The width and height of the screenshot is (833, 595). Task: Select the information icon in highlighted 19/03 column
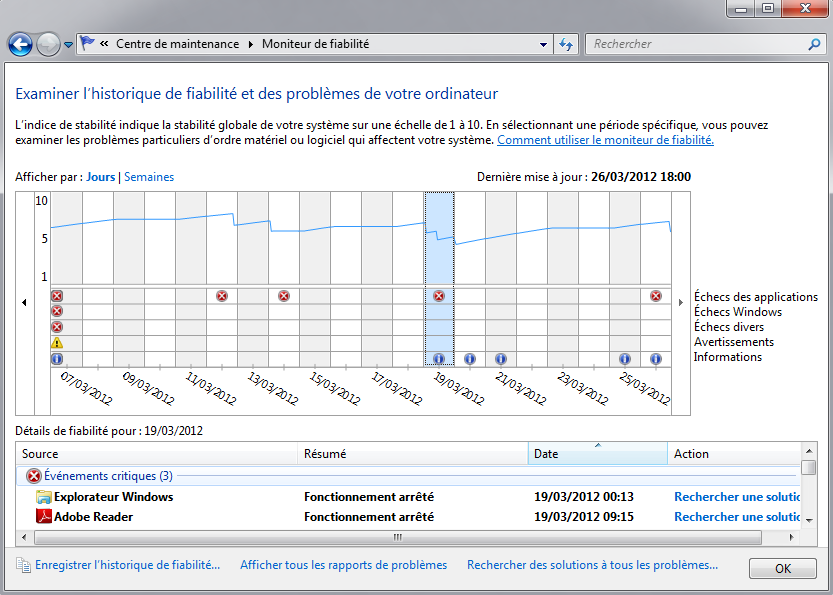point(438,358)
